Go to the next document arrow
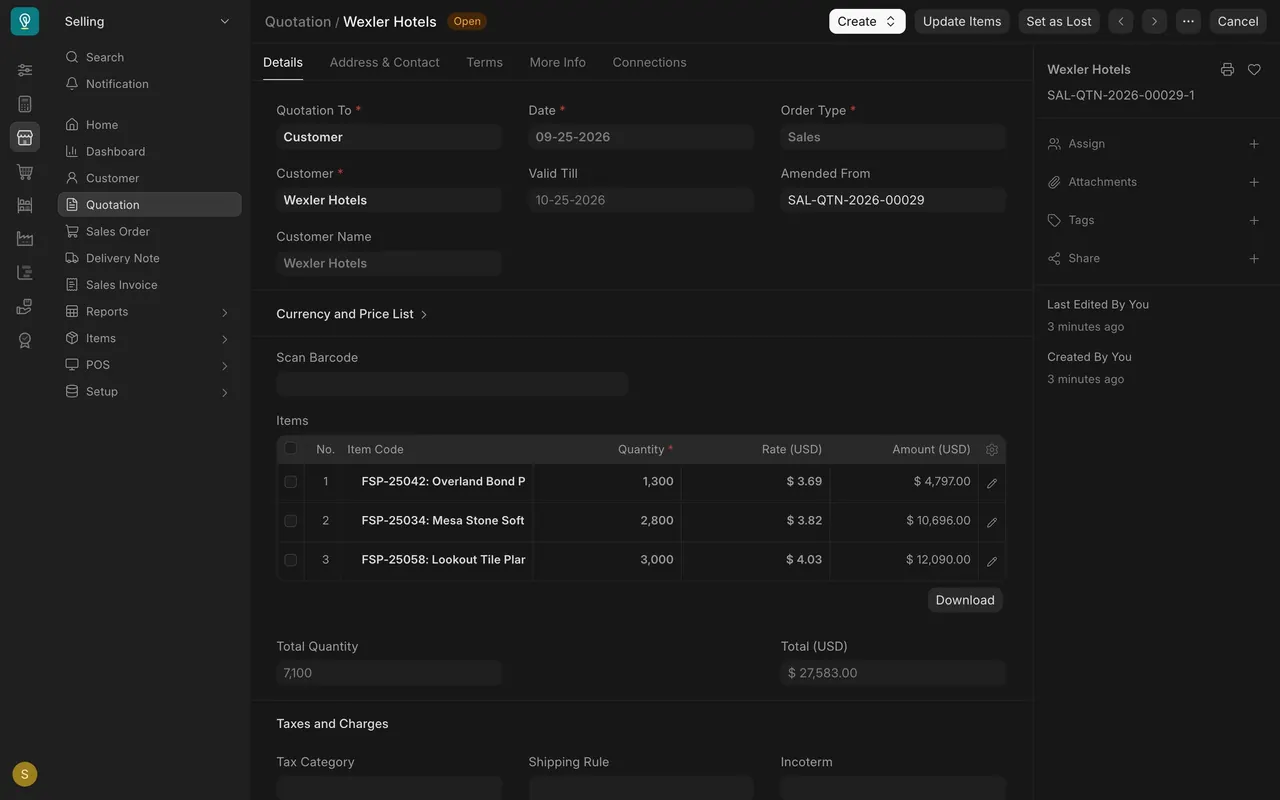Screen dimensions: 1280x800 tap(1155, 21)
